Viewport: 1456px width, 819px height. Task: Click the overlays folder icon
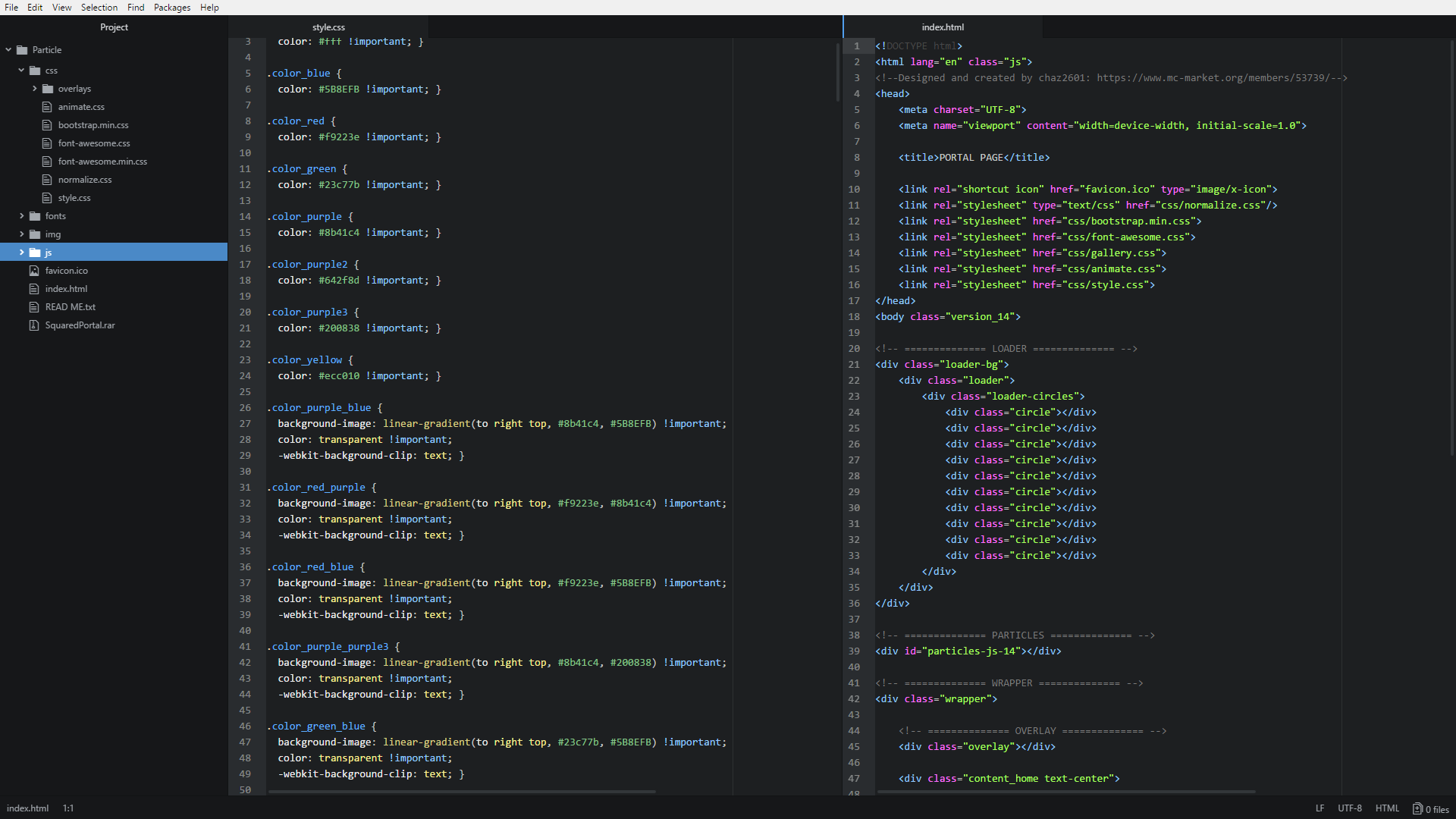click(x=48, y=89)
